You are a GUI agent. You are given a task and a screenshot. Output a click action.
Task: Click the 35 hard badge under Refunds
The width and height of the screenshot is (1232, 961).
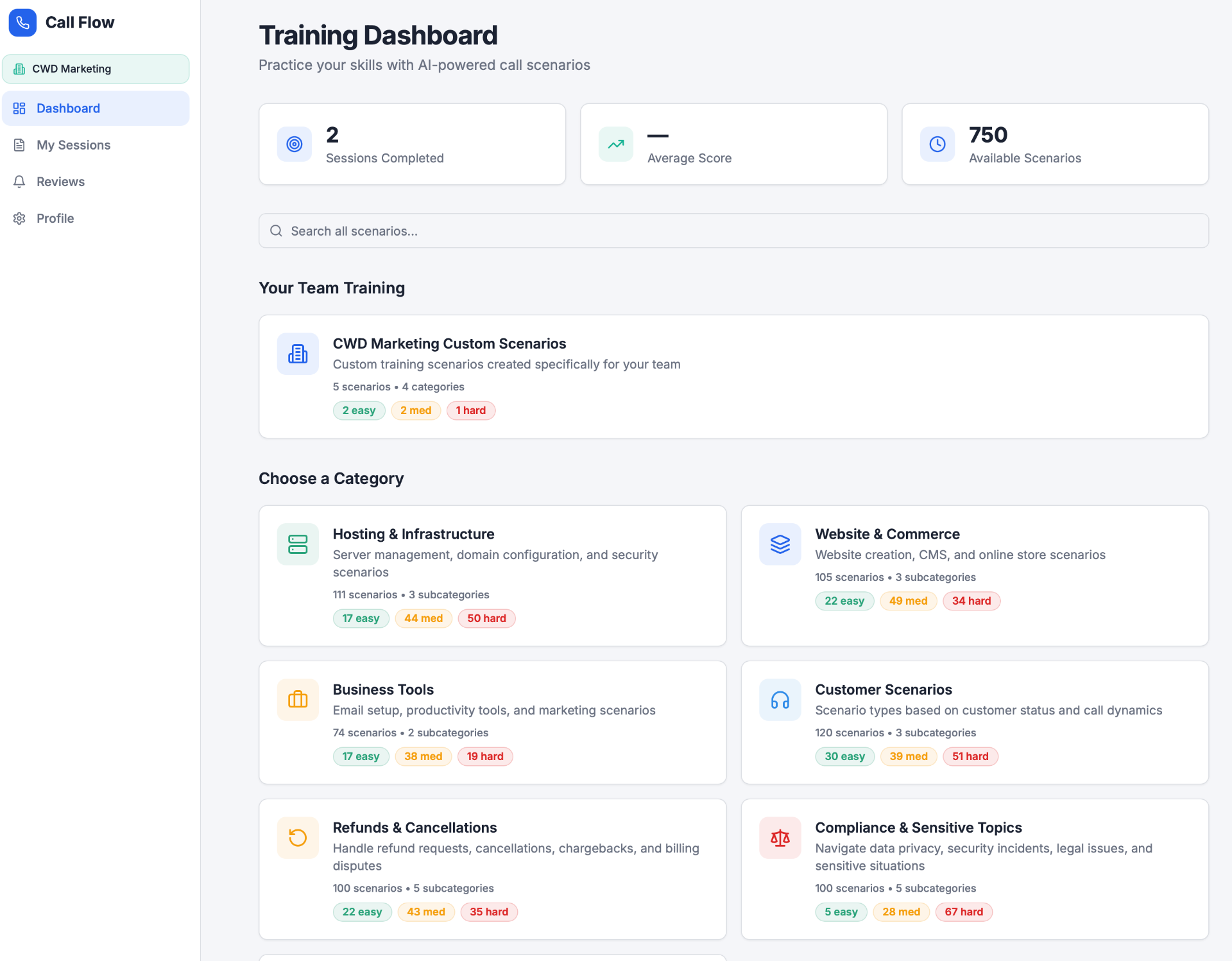[489, 912]
